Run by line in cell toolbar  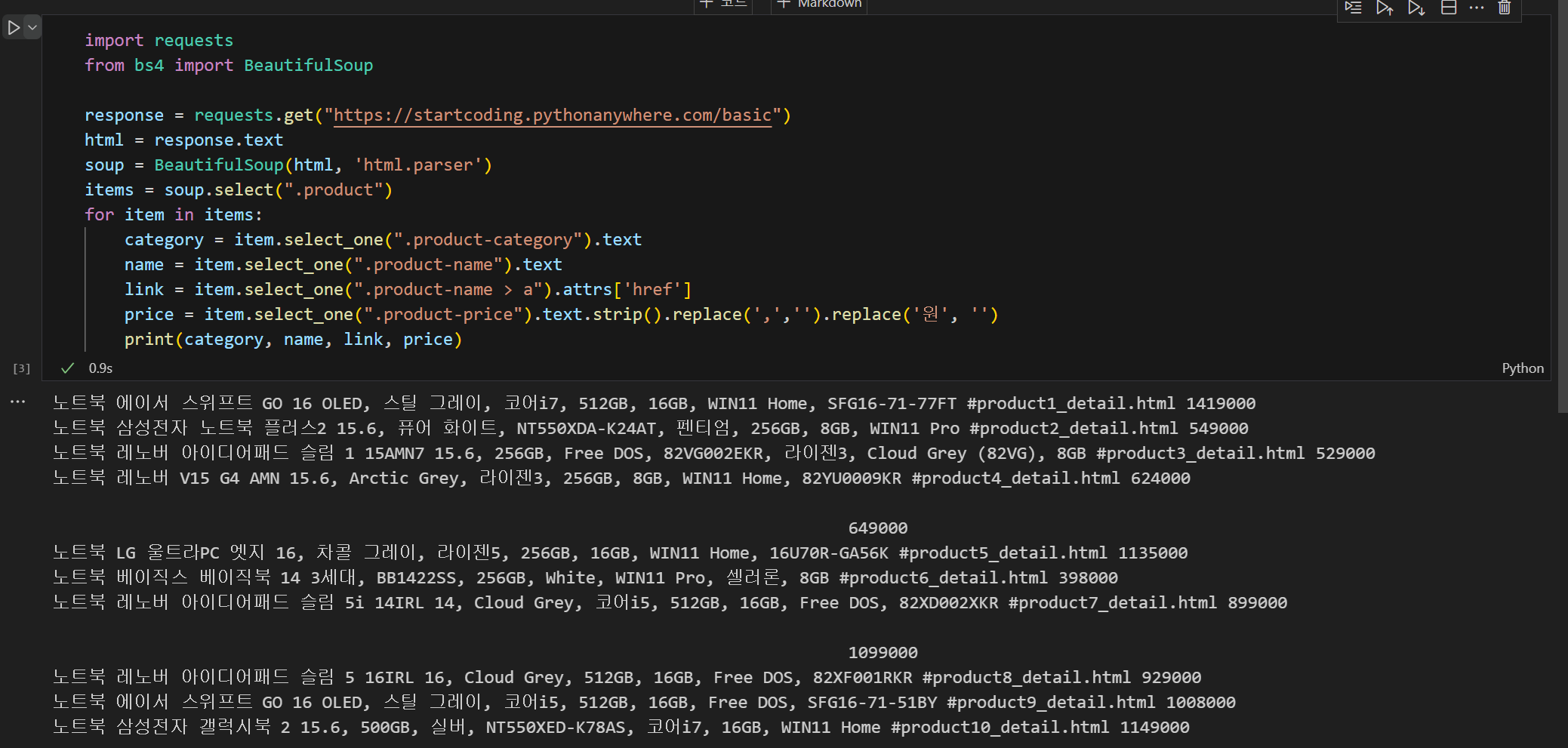1353,8
